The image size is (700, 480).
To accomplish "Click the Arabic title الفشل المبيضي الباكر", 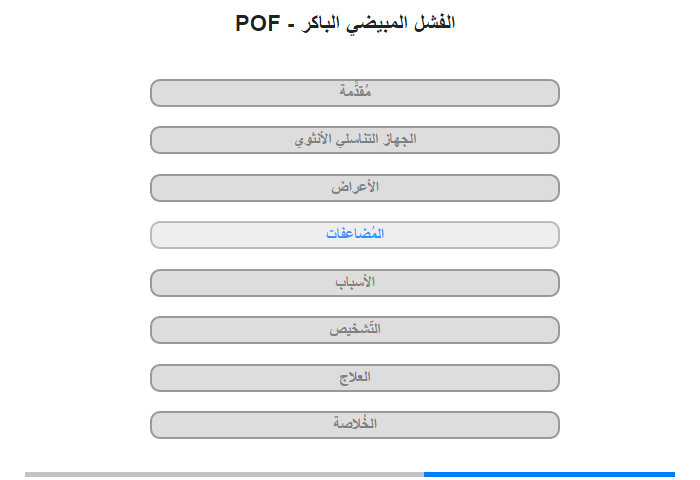I will tap(378, 23).
